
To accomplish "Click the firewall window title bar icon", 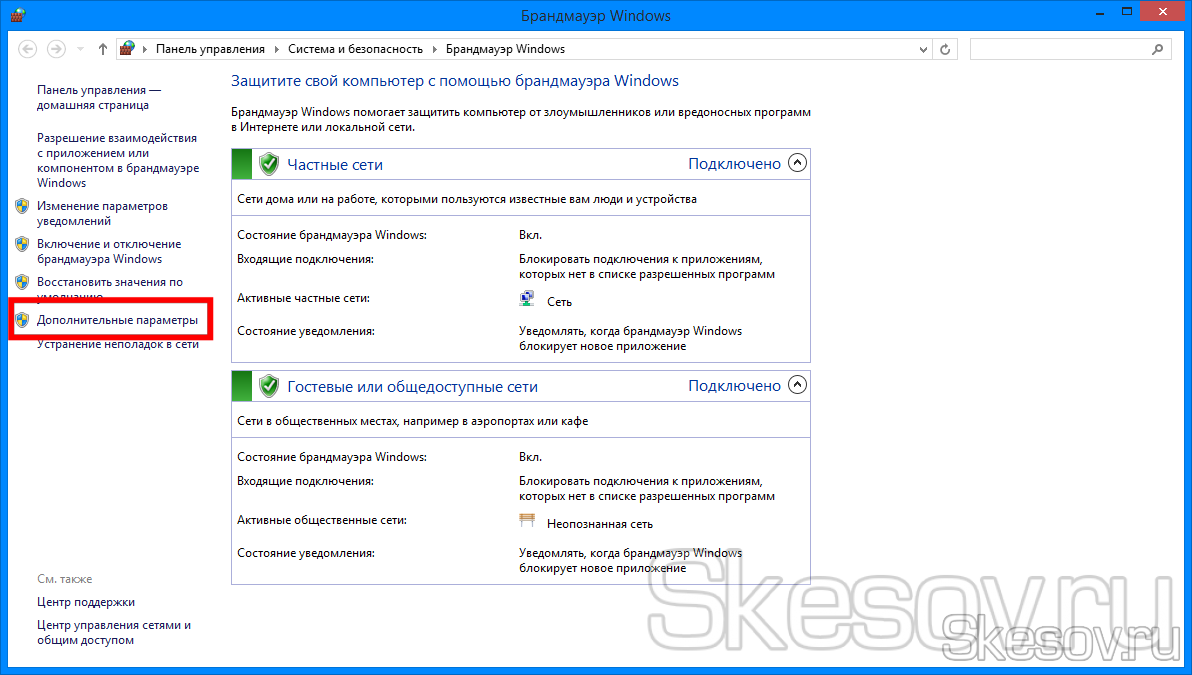I will (x=18, y=15).
